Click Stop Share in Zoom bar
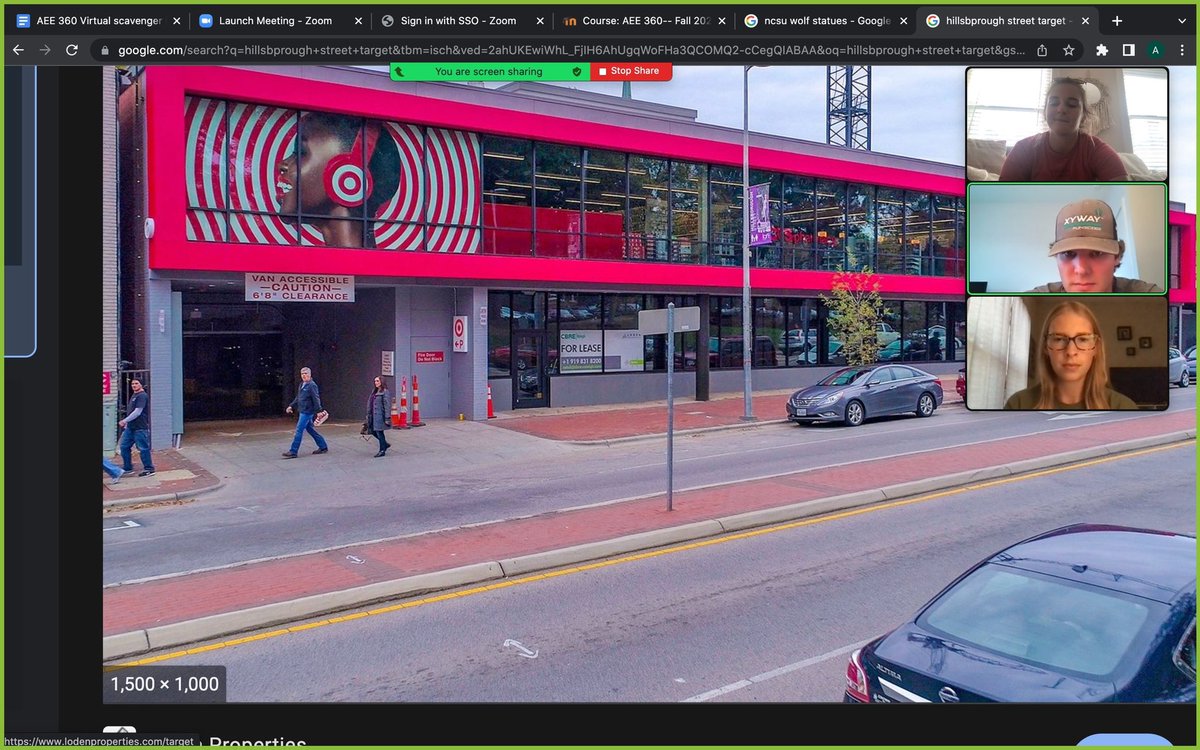 click(x=630, y=71)
